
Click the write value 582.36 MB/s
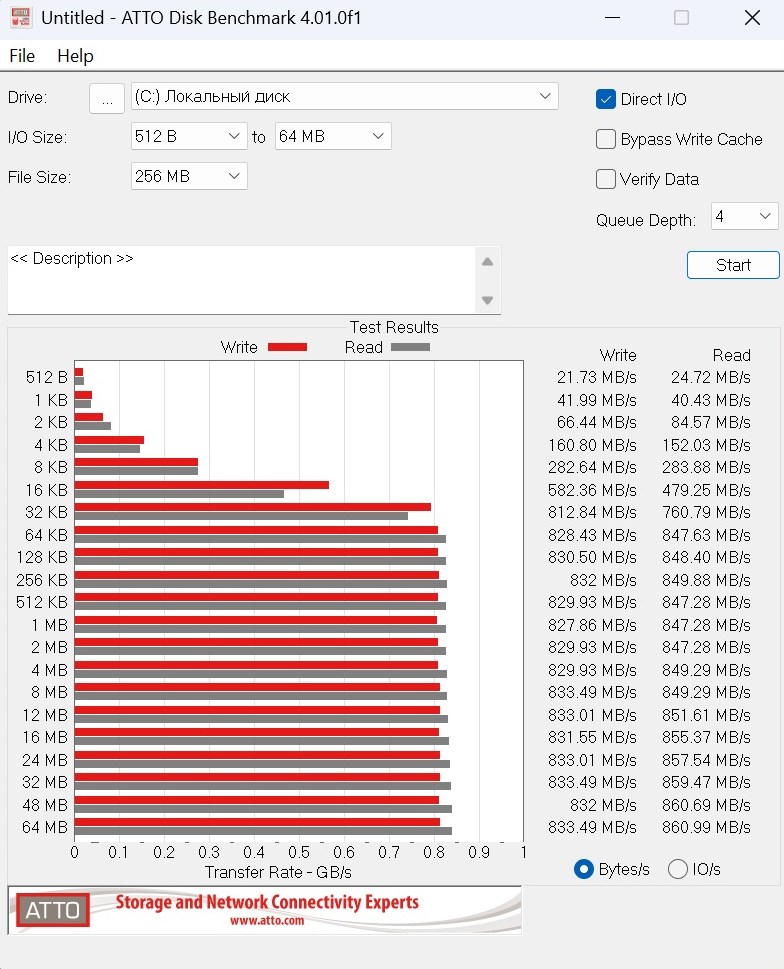pos(592,490)
